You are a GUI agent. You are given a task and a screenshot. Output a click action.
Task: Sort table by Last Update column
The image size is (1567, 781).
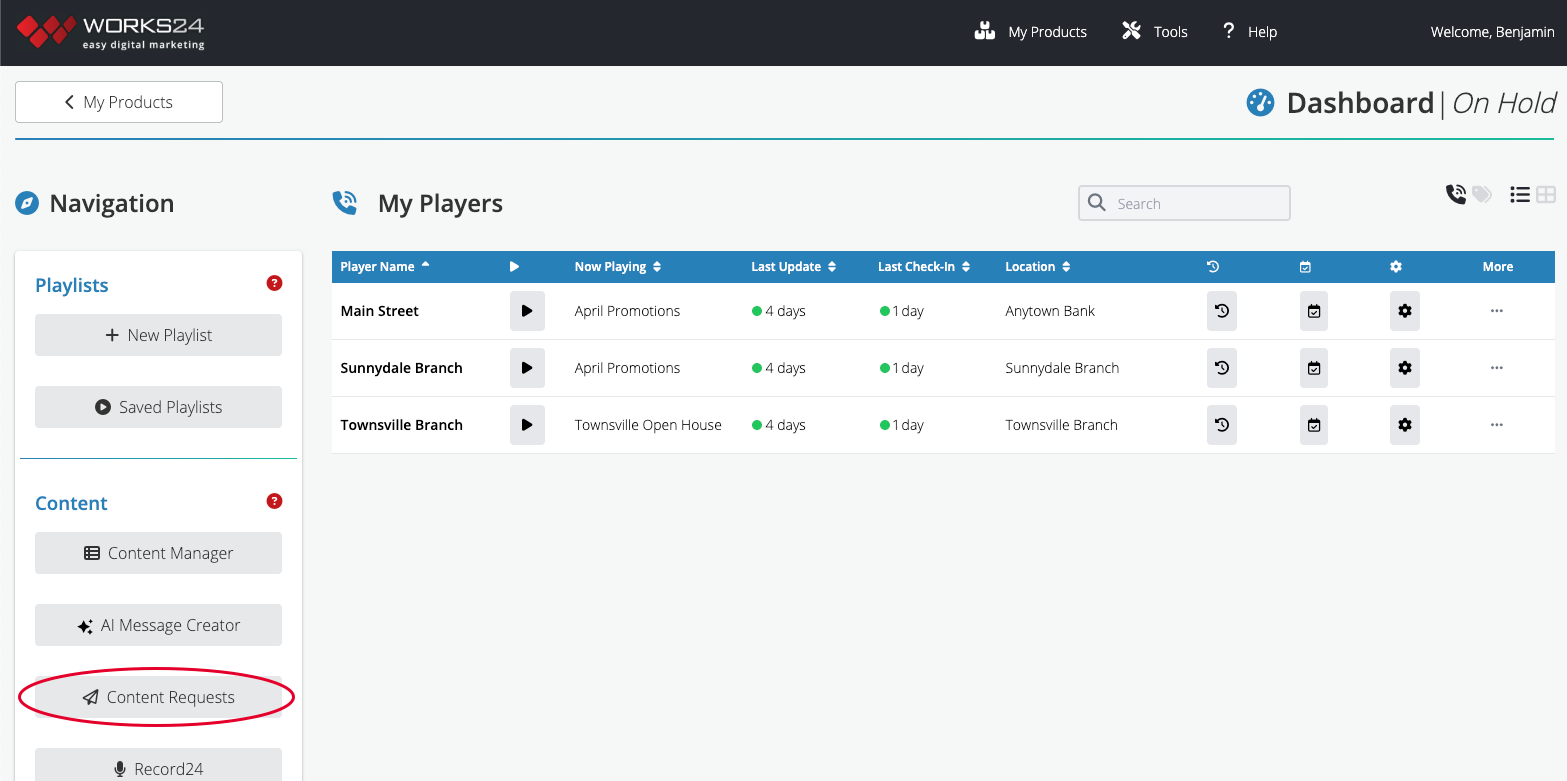pos(794,267)
